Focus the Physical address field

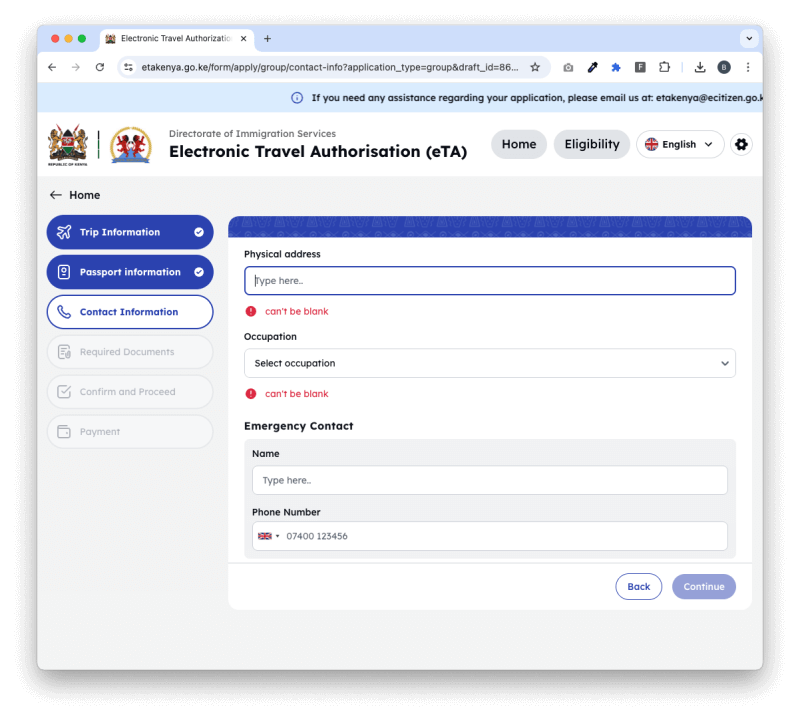pos(490,281)
